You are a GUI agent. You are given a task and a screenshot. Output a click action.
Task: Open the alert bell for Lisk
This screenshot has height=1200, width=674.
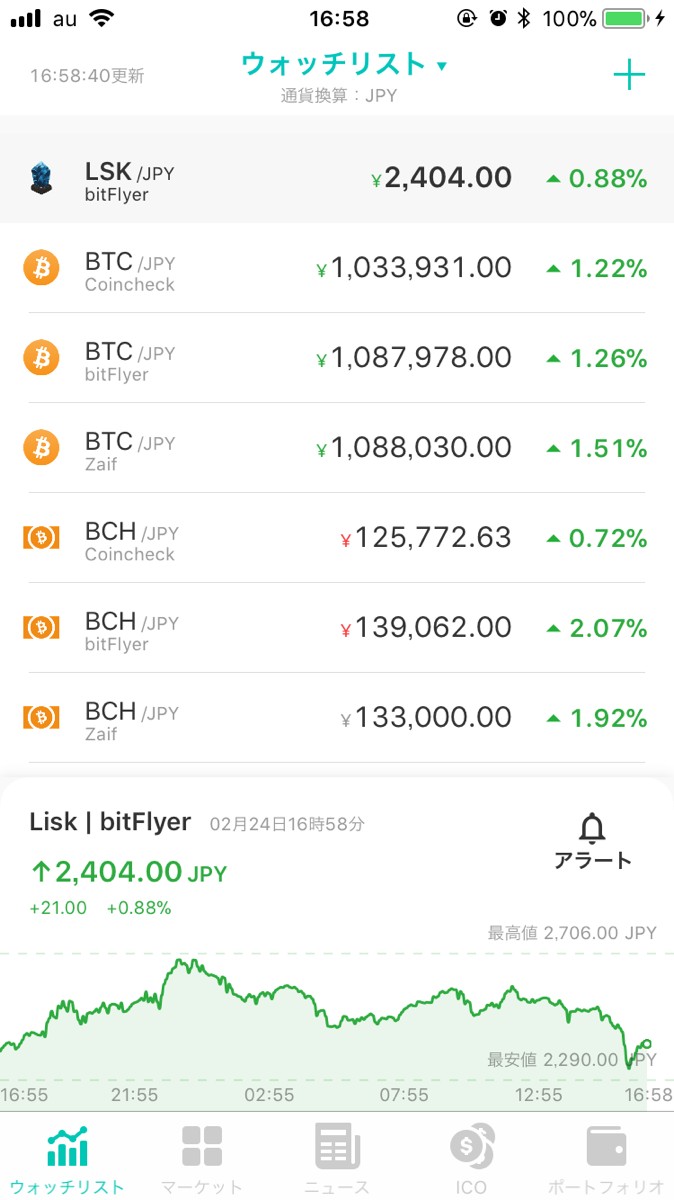coord(593,831)
